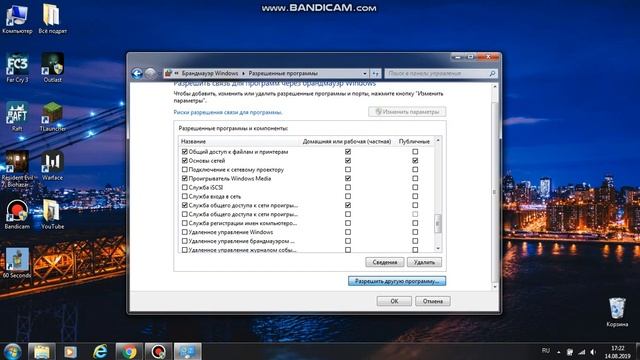The width and height of the screenshot is (640, 360).
Task: Launch the TLauncher desktop shortcut
Action: (52, 117)
